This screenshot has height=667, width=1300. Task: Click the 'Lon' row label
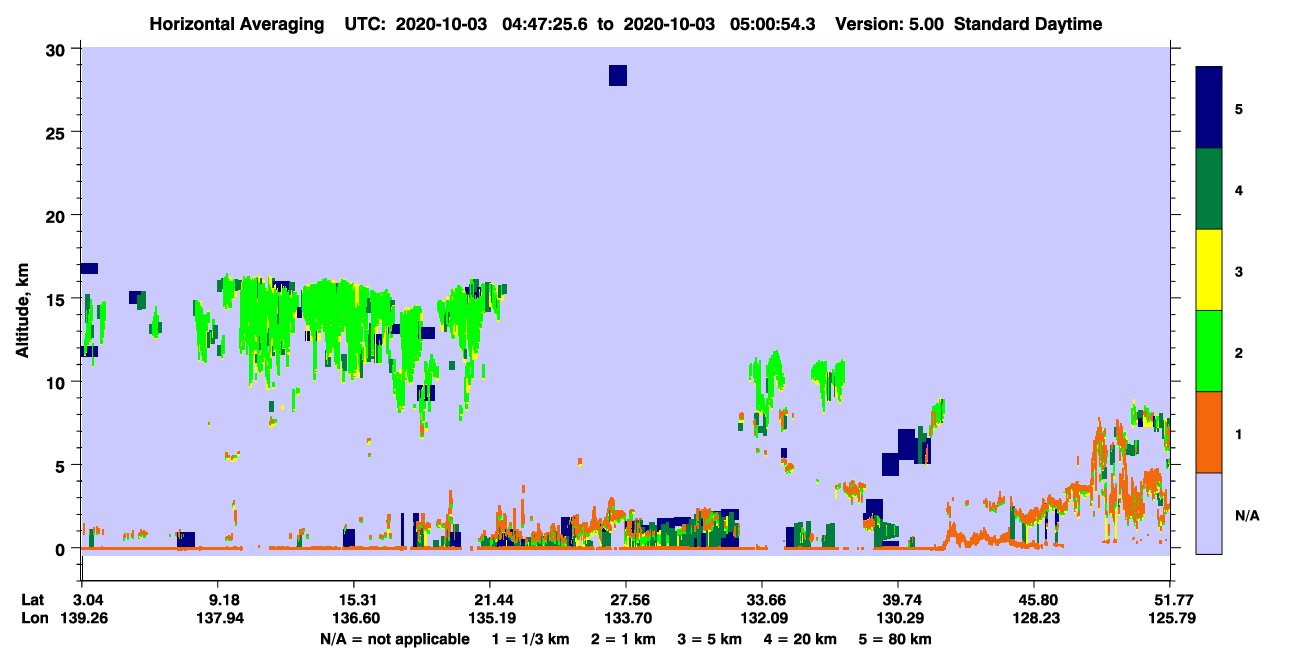pyautogui.click(x=32, y=619)
